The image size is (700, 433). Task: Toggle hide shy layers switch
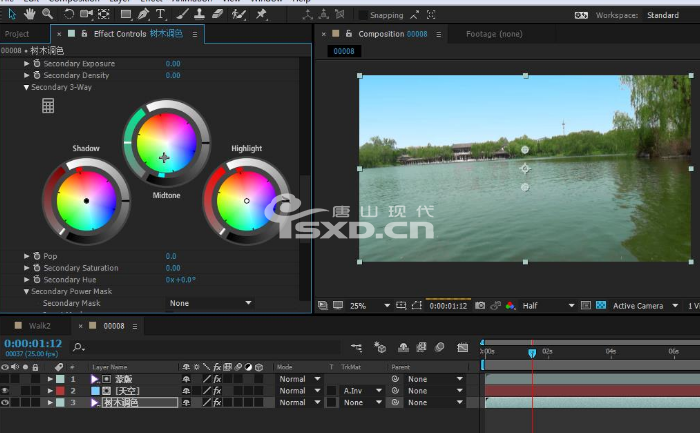click(403, 347)
